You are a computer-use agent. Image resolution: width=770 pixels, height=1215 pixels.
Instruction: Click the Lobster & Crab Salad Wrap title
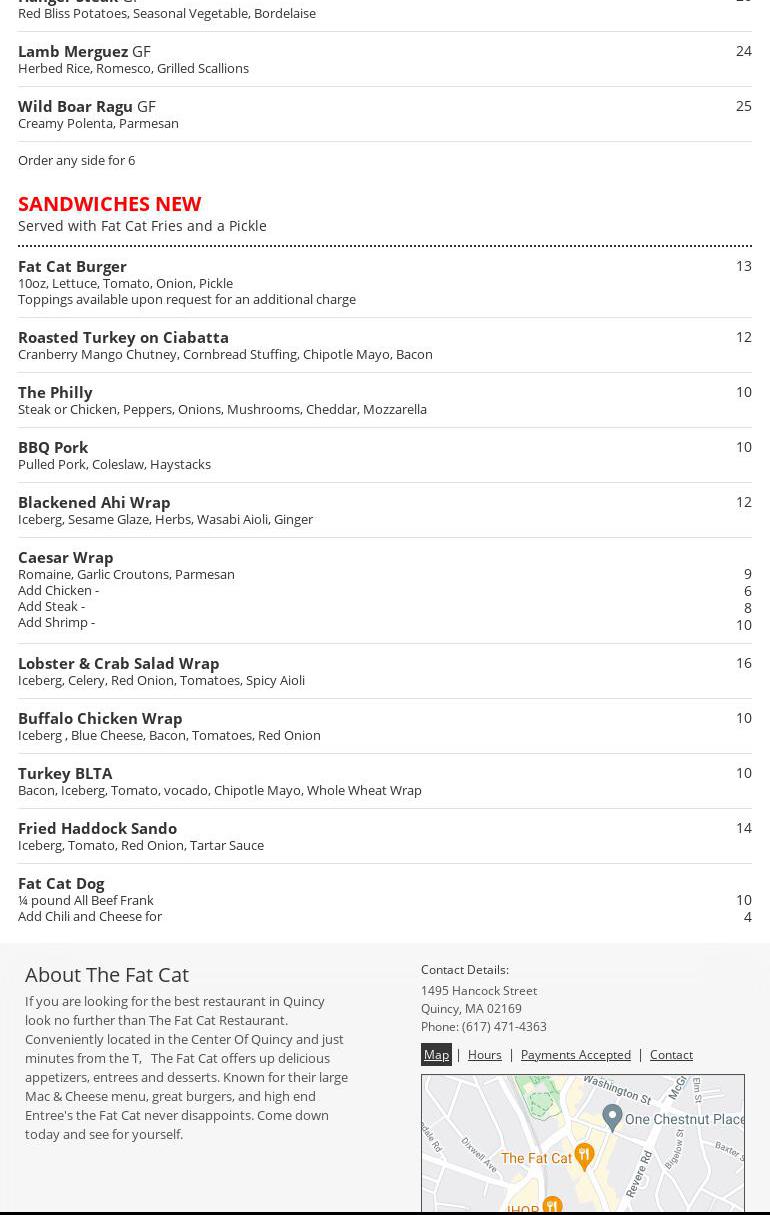tap(118, 664)
